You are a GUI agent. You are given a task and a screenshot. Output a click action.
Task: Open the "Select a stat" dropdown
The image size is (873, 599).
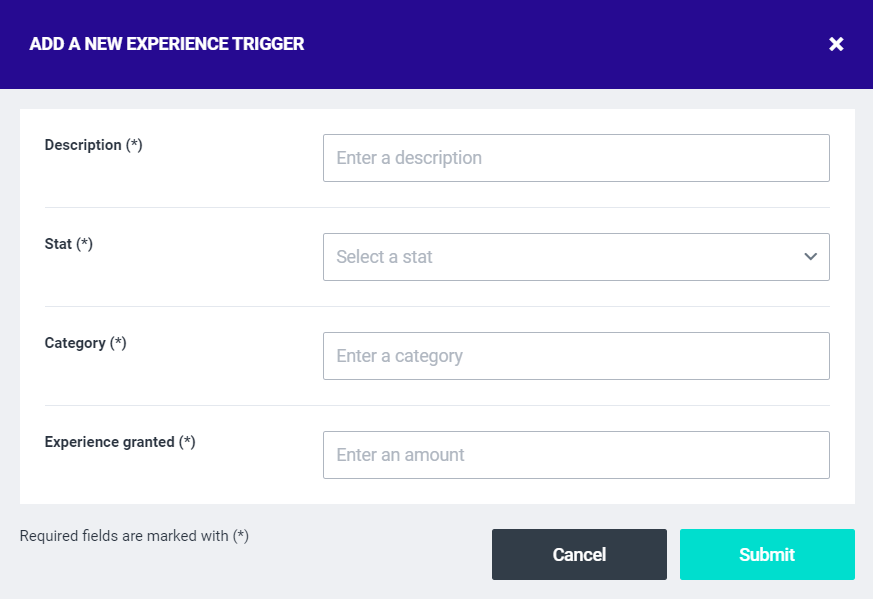coord(575,257)
